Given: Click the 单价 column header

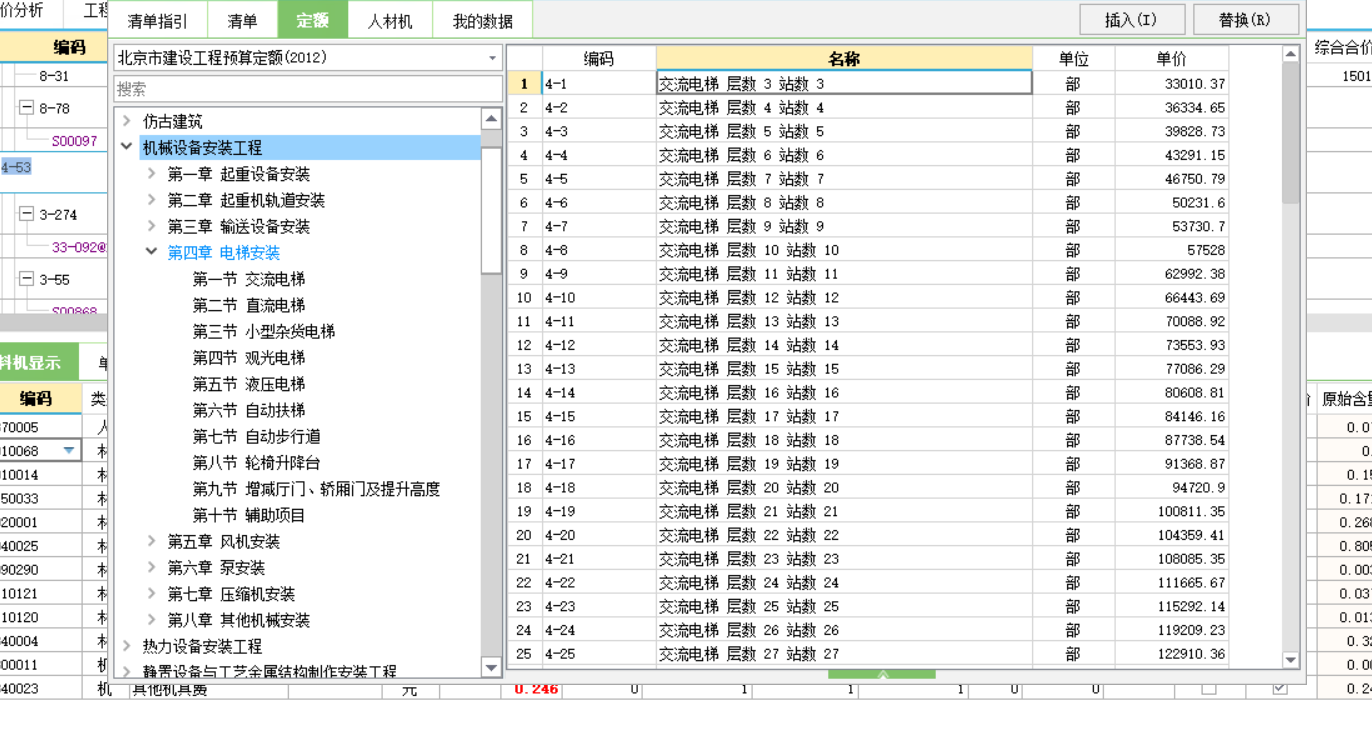Looking at the screenshot, I should tap(1171, 58).
